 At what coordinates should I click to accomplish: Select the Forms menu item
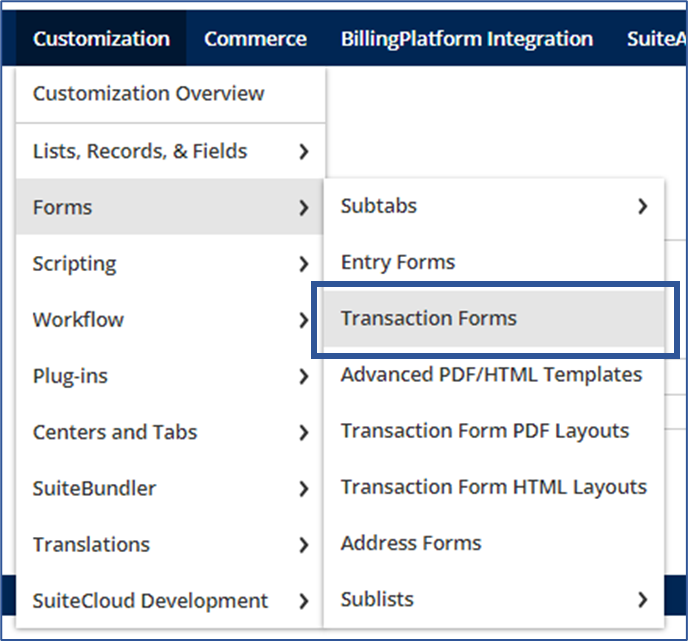170,207
